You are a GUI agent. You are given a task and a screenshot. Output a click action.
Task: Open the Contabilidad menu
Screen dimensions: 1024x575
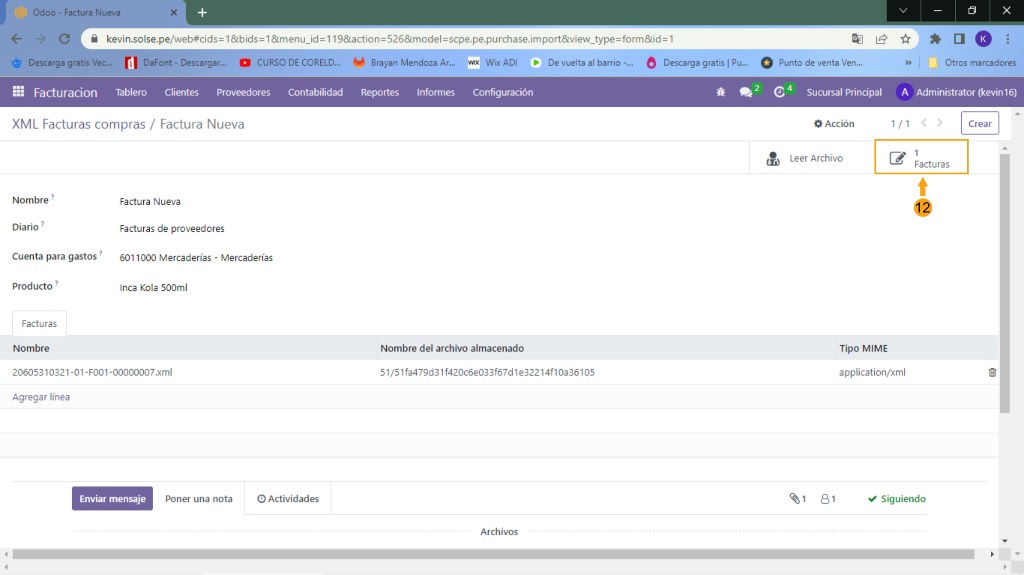pyautogui.click(x=315, y=92)
